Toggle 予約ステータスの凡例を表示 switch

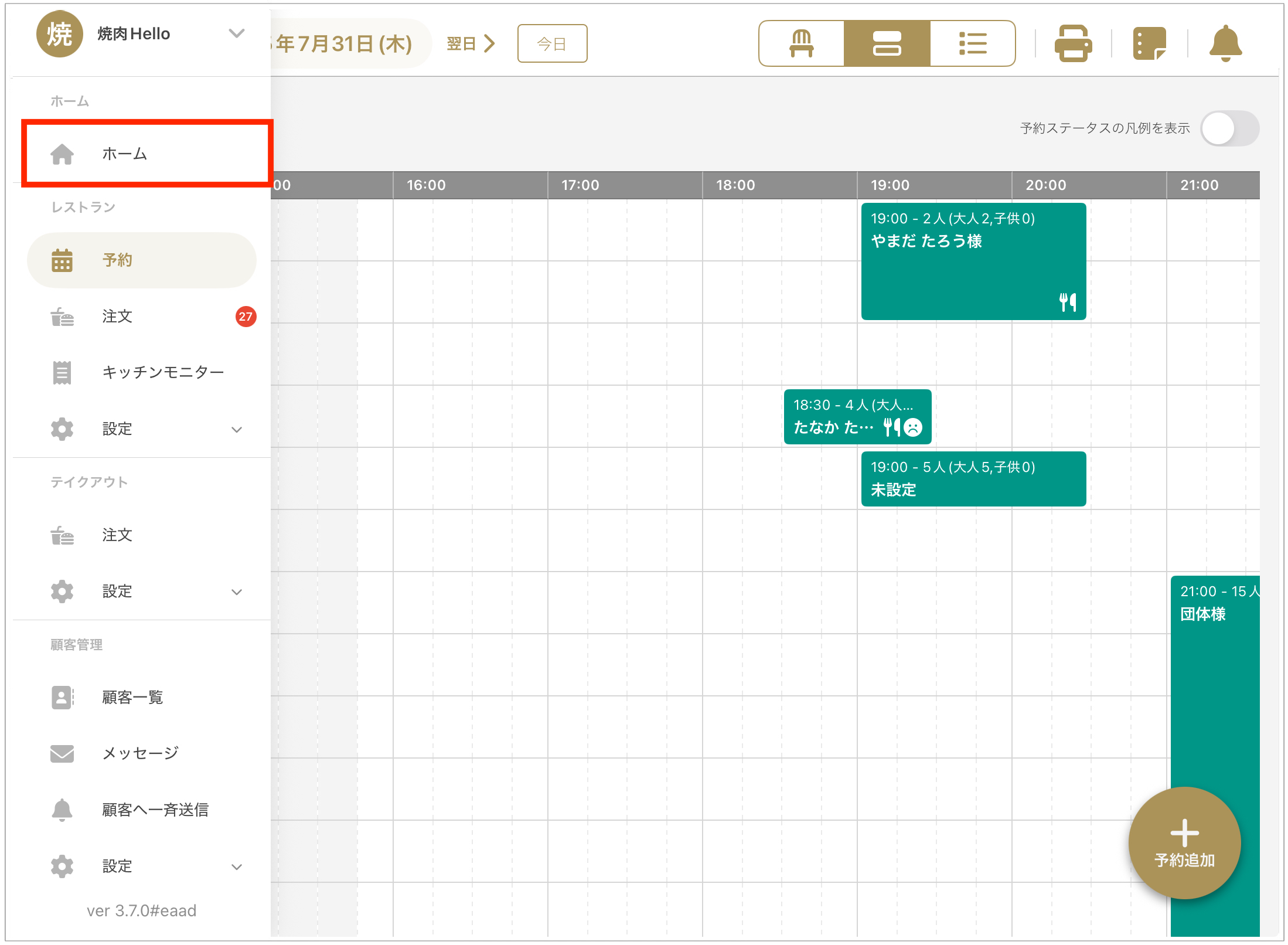(1229, 128)
